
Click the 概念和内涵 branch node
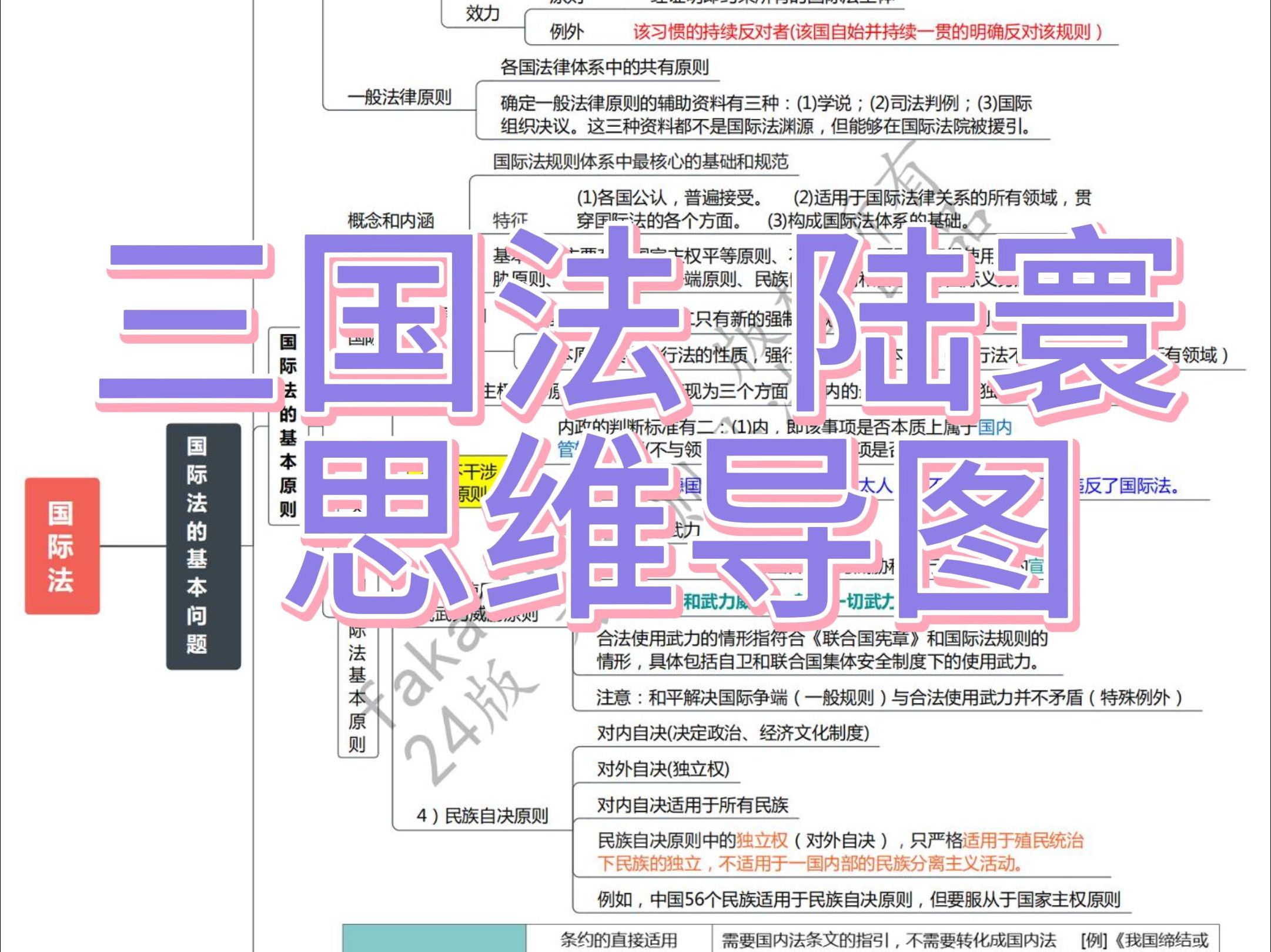(391, 221)
